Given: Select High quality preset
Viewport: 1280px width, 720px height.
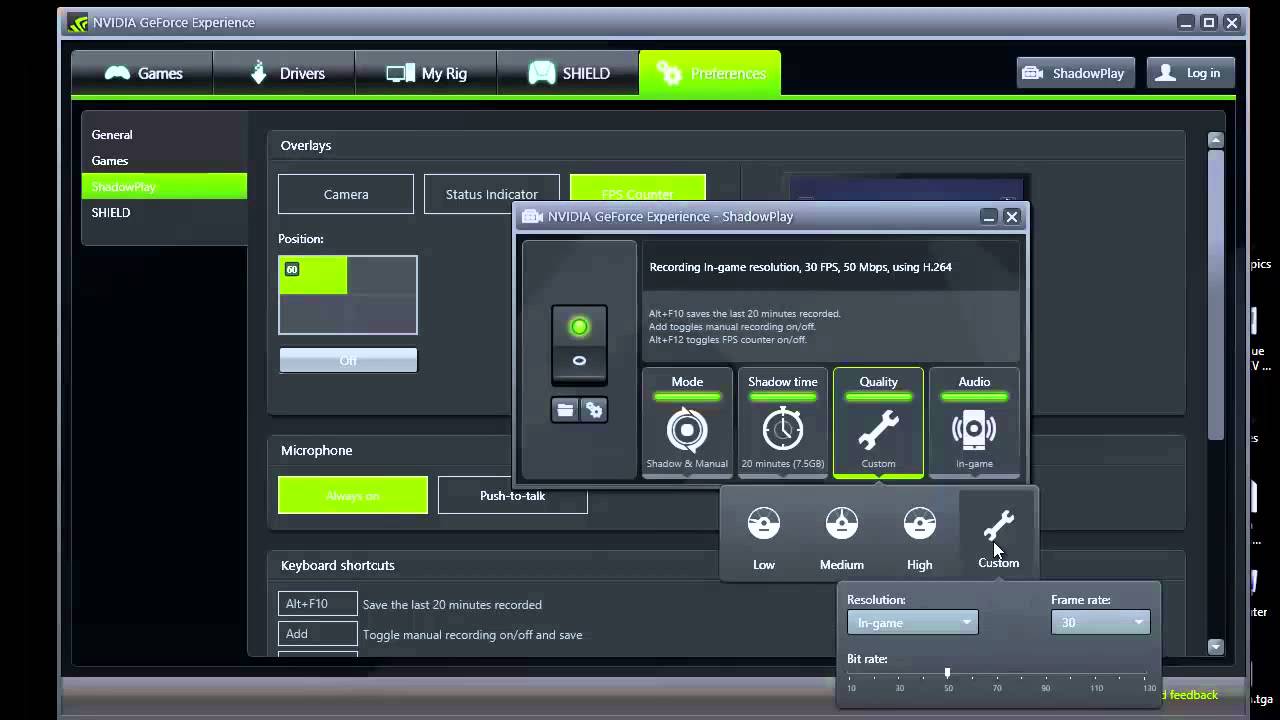Looking at the screenshot, I should coord(919,537).
